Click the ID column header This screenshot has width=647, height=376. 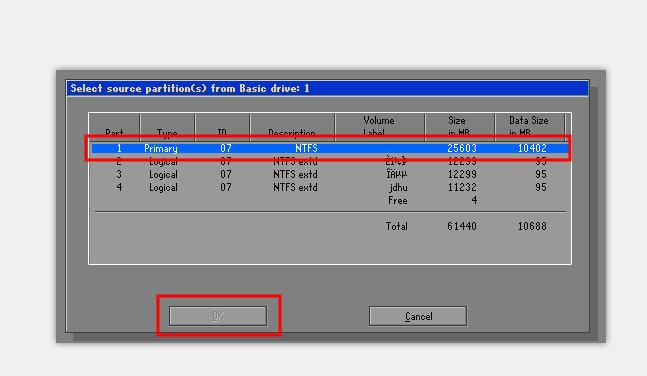(222, 127)
